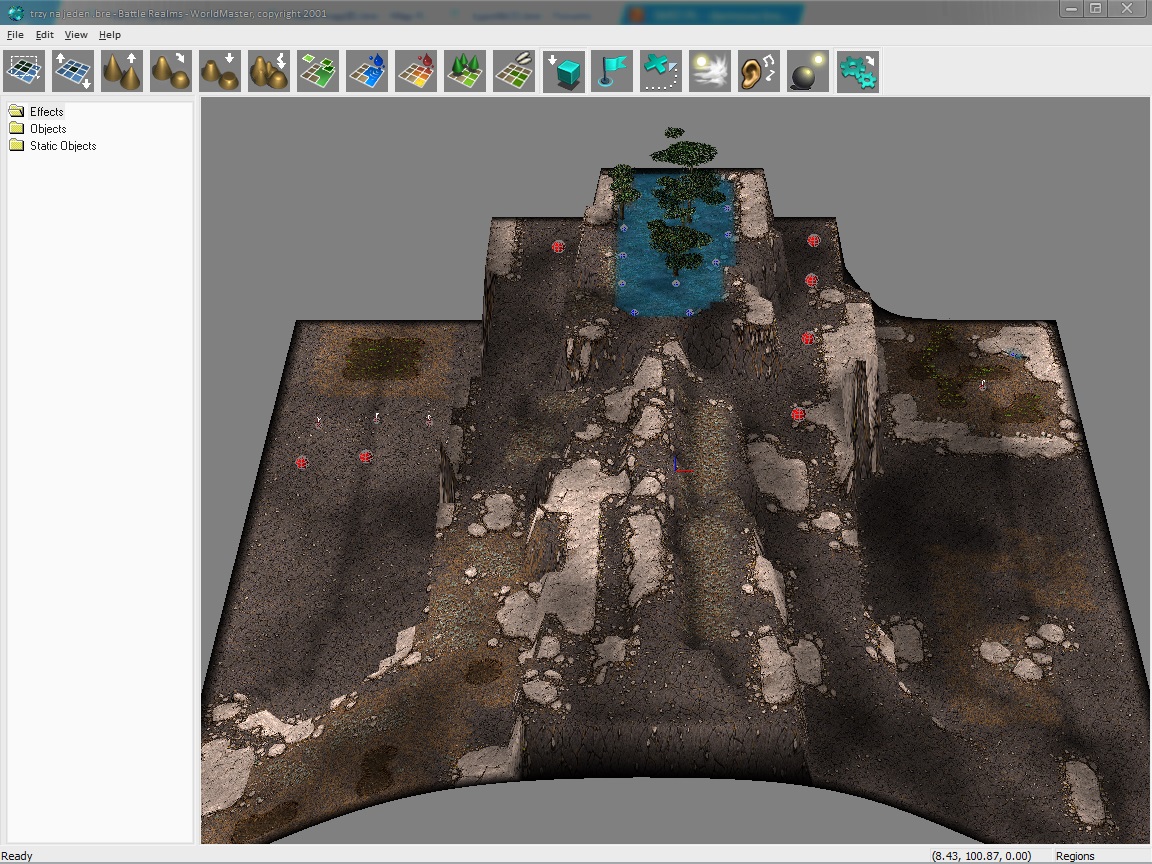1152x864 pixels.
Task: Select the sphere lighting tool
Action: 808,71
